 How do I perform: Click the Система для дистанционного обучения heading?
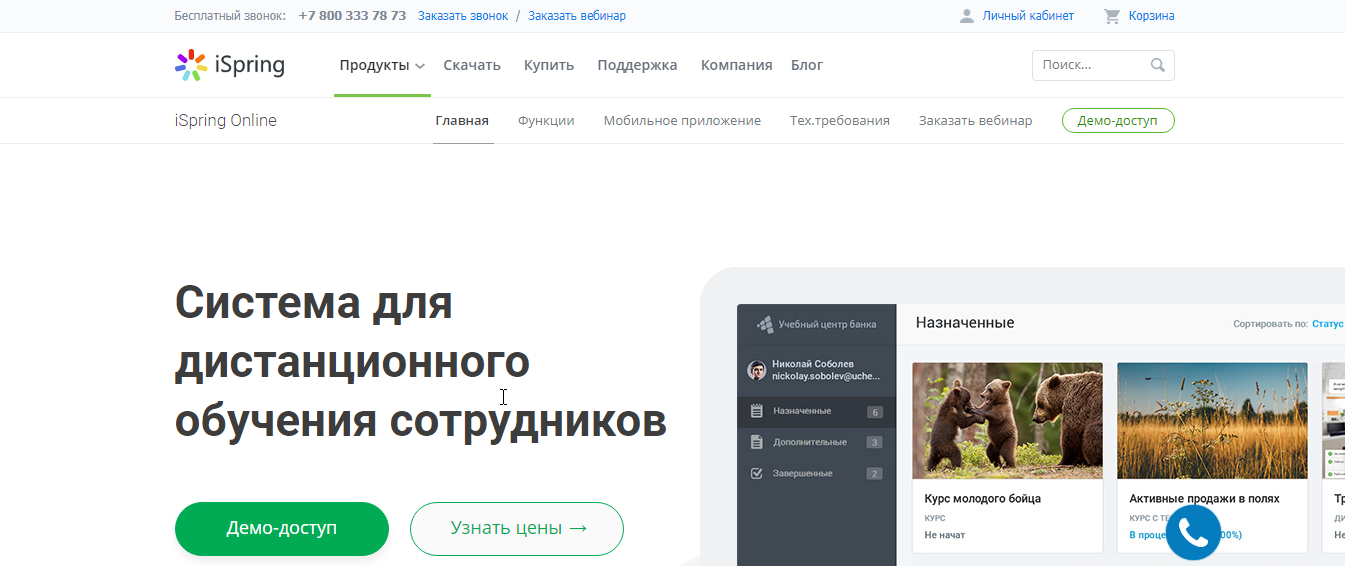tap(421, 362)
